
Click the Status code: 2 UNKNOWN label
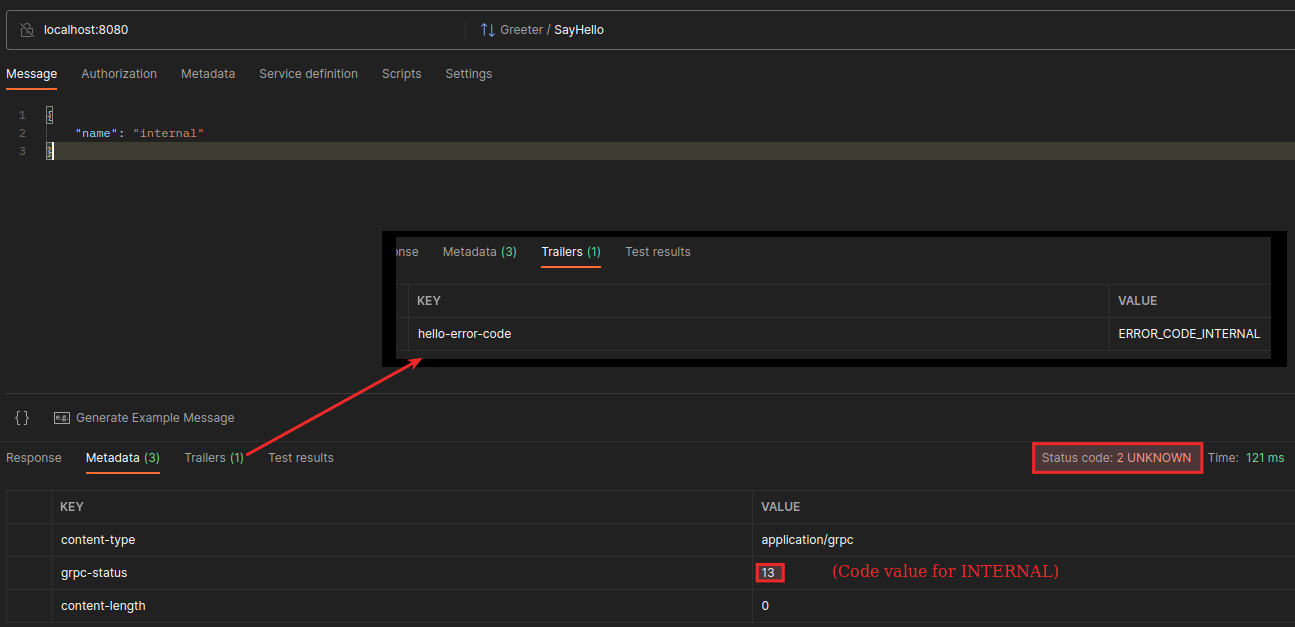tap(1116, 458)
